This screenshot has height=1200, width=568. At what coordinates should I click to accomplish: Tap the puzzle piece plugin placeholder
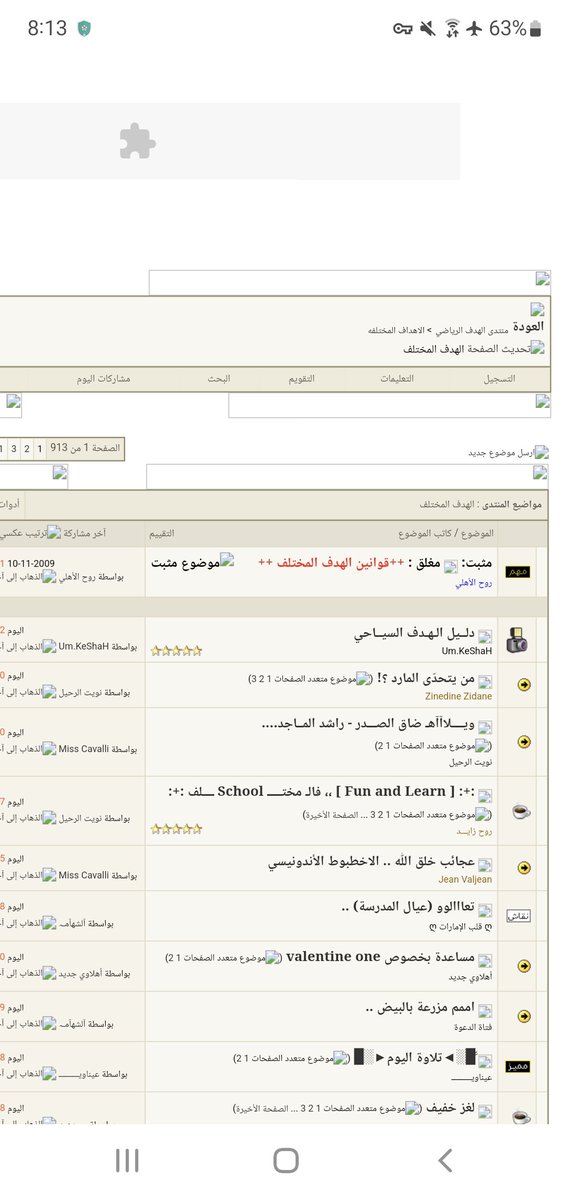click(138, 141)
